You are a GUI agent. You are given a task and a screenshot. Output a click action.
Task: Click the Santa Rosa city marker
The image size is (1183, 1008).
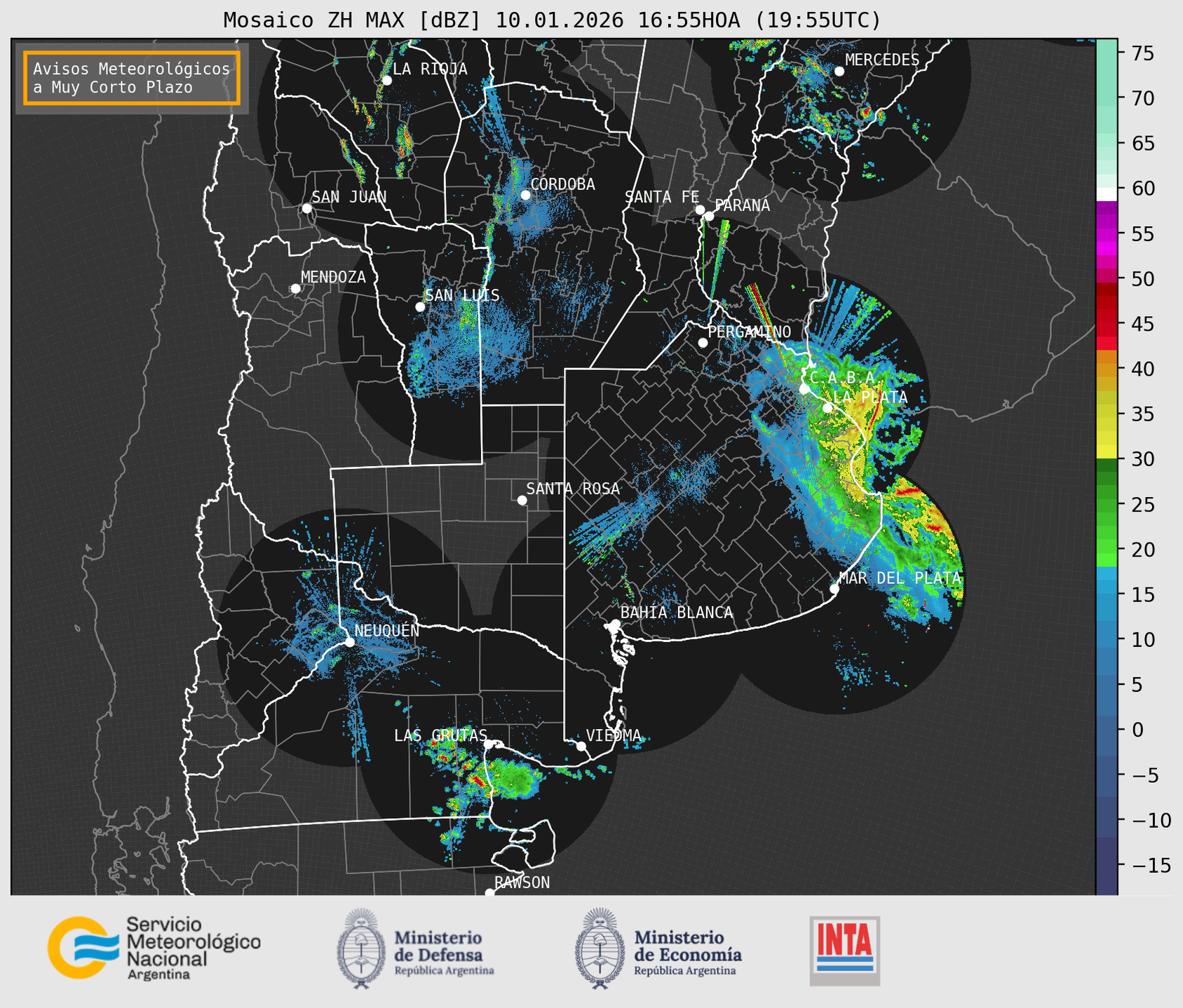click(522, 500)
